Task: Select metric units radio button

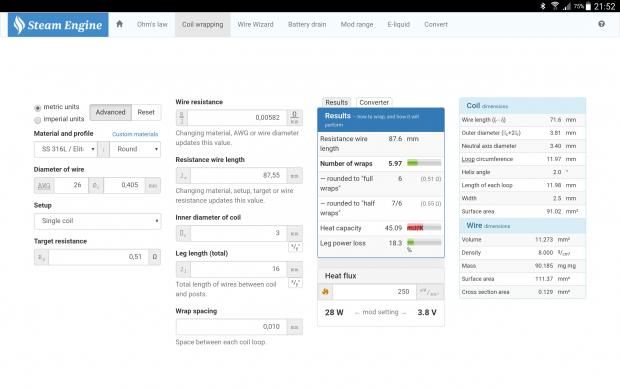Action: click(x=38, y=108)
